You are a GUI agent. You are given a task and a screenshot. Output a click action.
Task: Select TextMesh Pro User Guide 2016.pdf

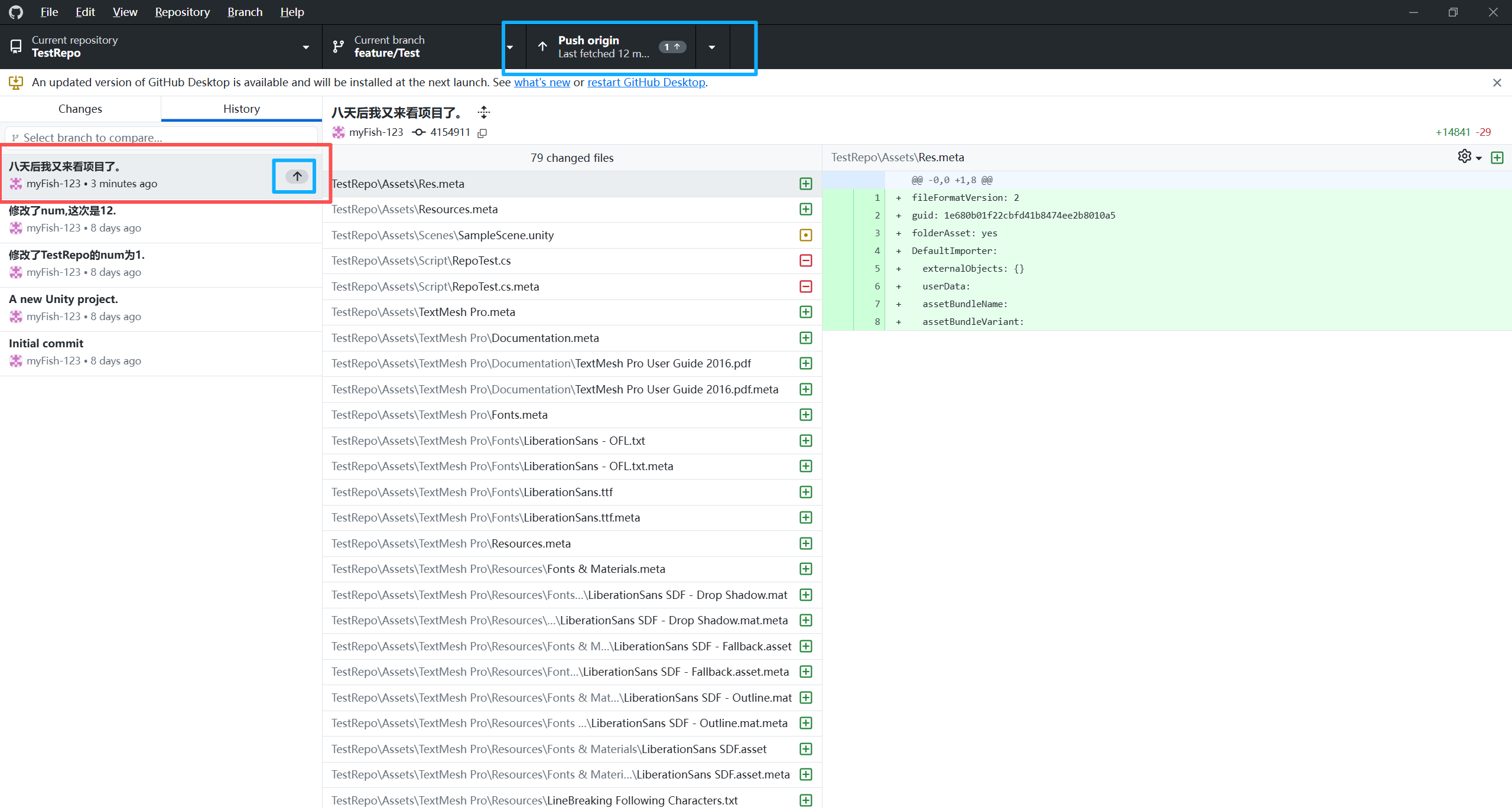click(x=572, y=363)
